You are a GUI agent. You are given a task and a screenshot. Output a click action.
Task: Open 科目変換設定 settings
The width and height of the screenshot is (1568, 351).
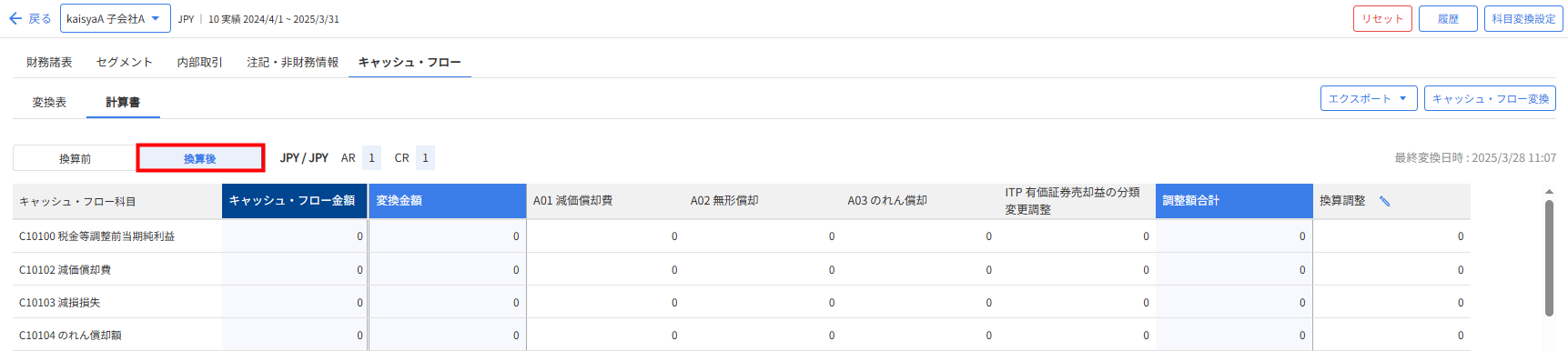tap(1523, 18)
